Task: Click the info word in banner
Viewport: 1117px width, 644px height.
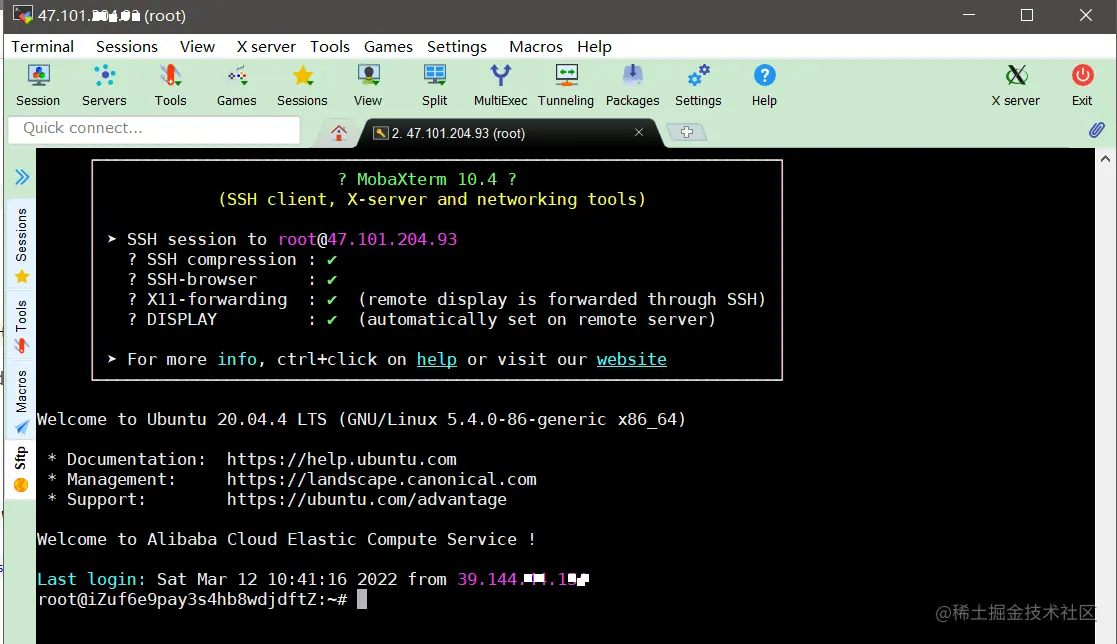Action: pos(237,359)
